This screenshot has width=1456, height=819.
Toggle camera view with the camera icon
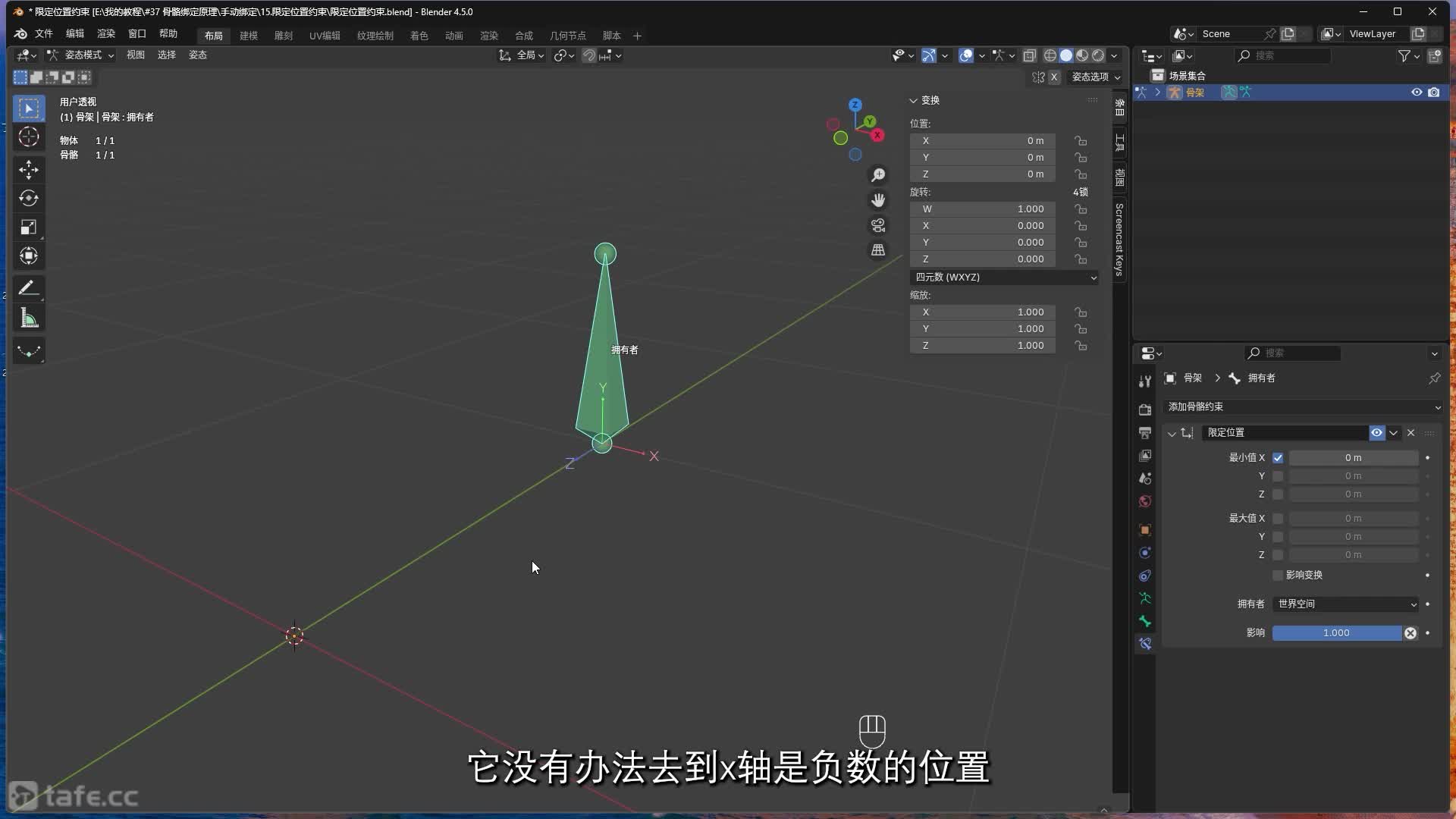tap(878, 225)
